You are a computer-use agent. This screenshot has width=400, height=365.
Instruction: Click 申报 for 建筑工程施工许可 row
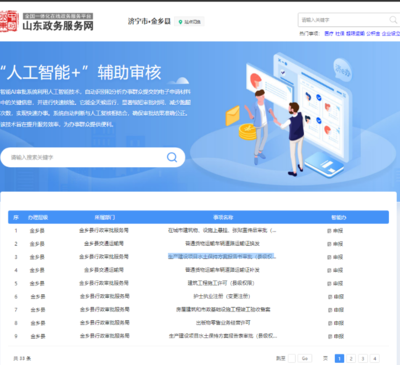pos(335,283)
